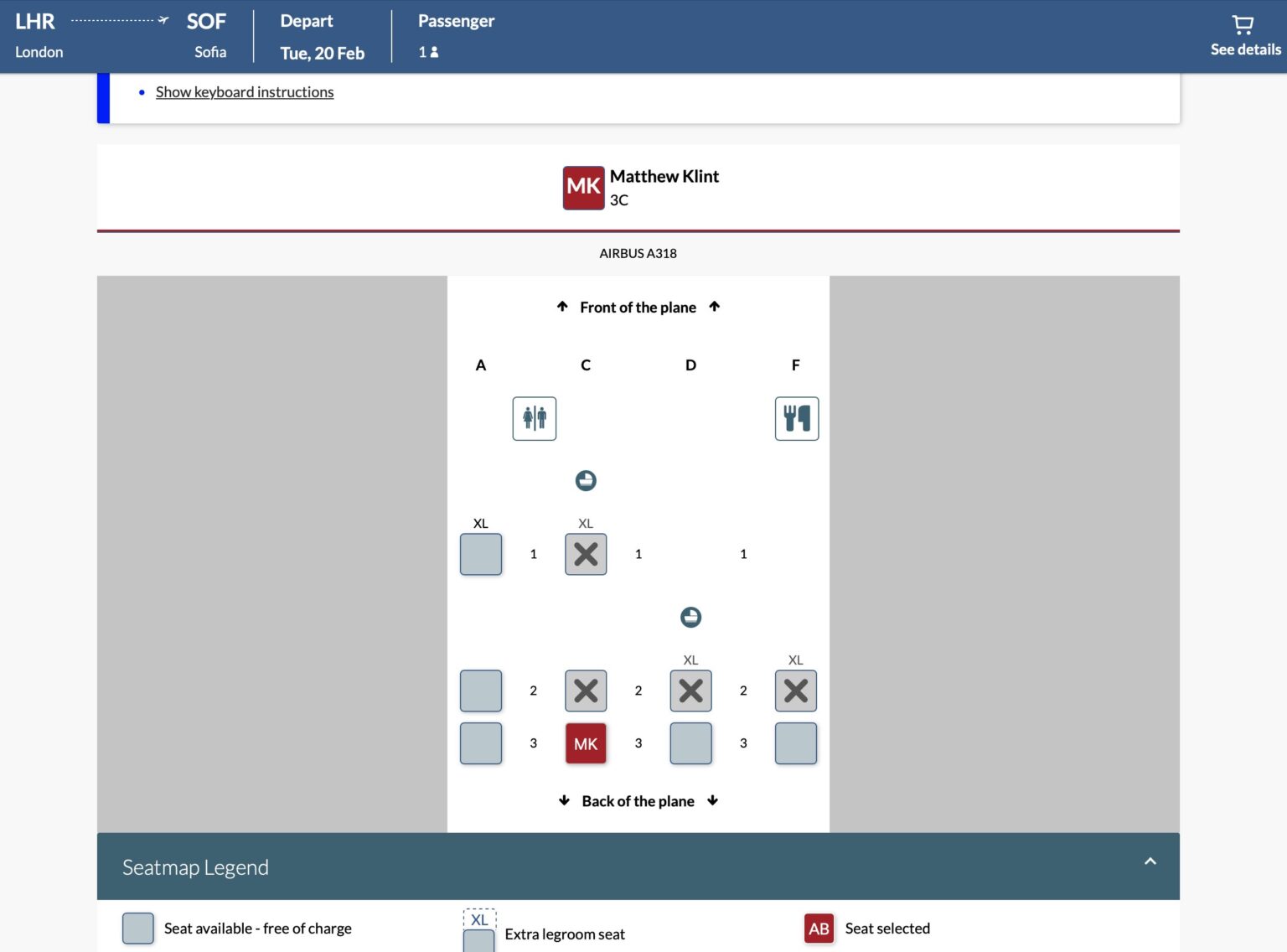Viewport: 1287px width, 952px height.
Task: Click the red Seat selected legend swatch
Action: [819, 929]
